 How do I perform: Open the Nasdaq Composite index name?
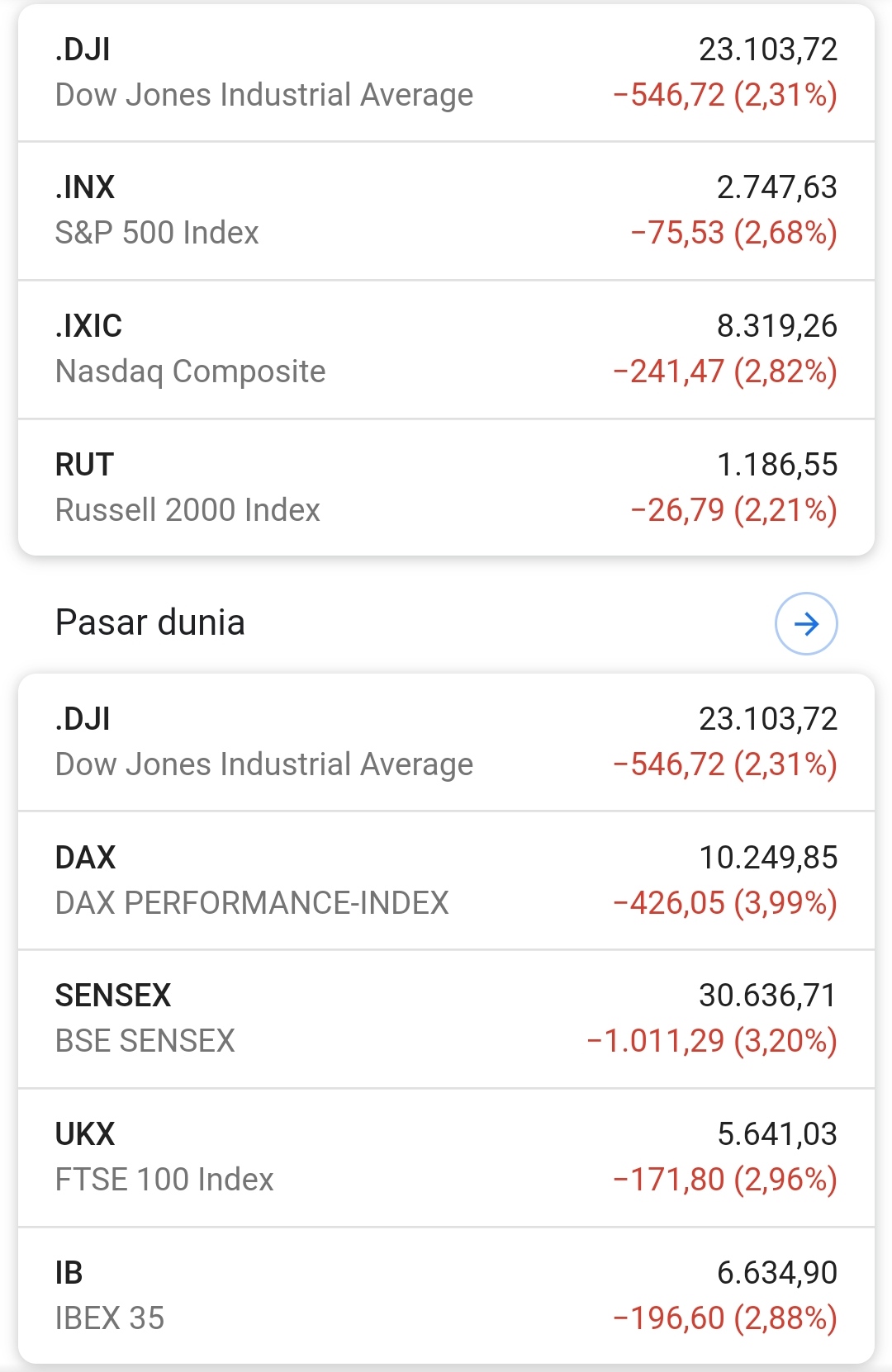(x=191, y=371)
